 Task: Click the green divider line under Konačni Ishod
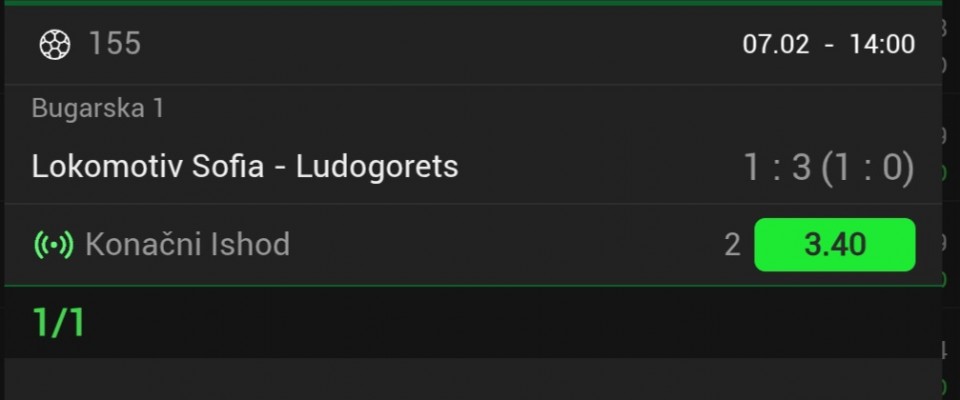473,285
